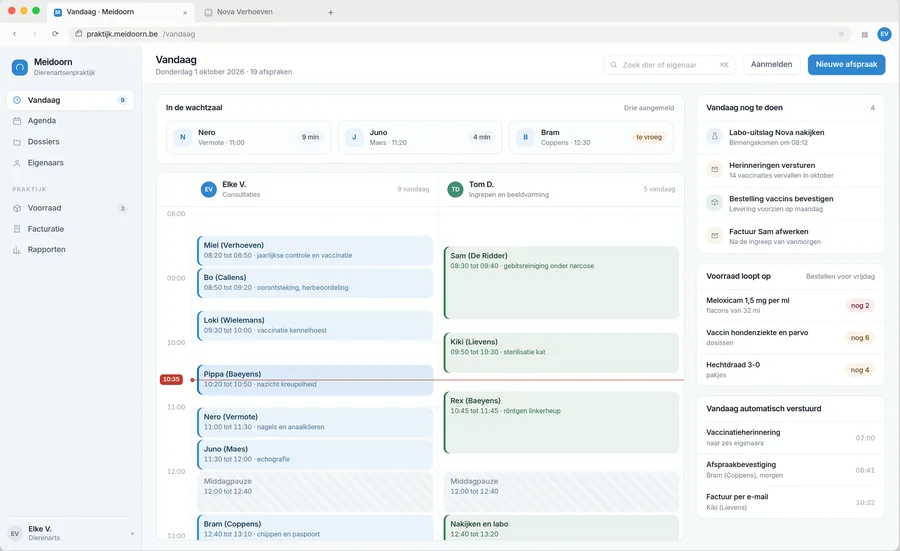The image size is (900, 551).
Task: Click the person icon beside Eigenaars
Action: click(17, 163)
